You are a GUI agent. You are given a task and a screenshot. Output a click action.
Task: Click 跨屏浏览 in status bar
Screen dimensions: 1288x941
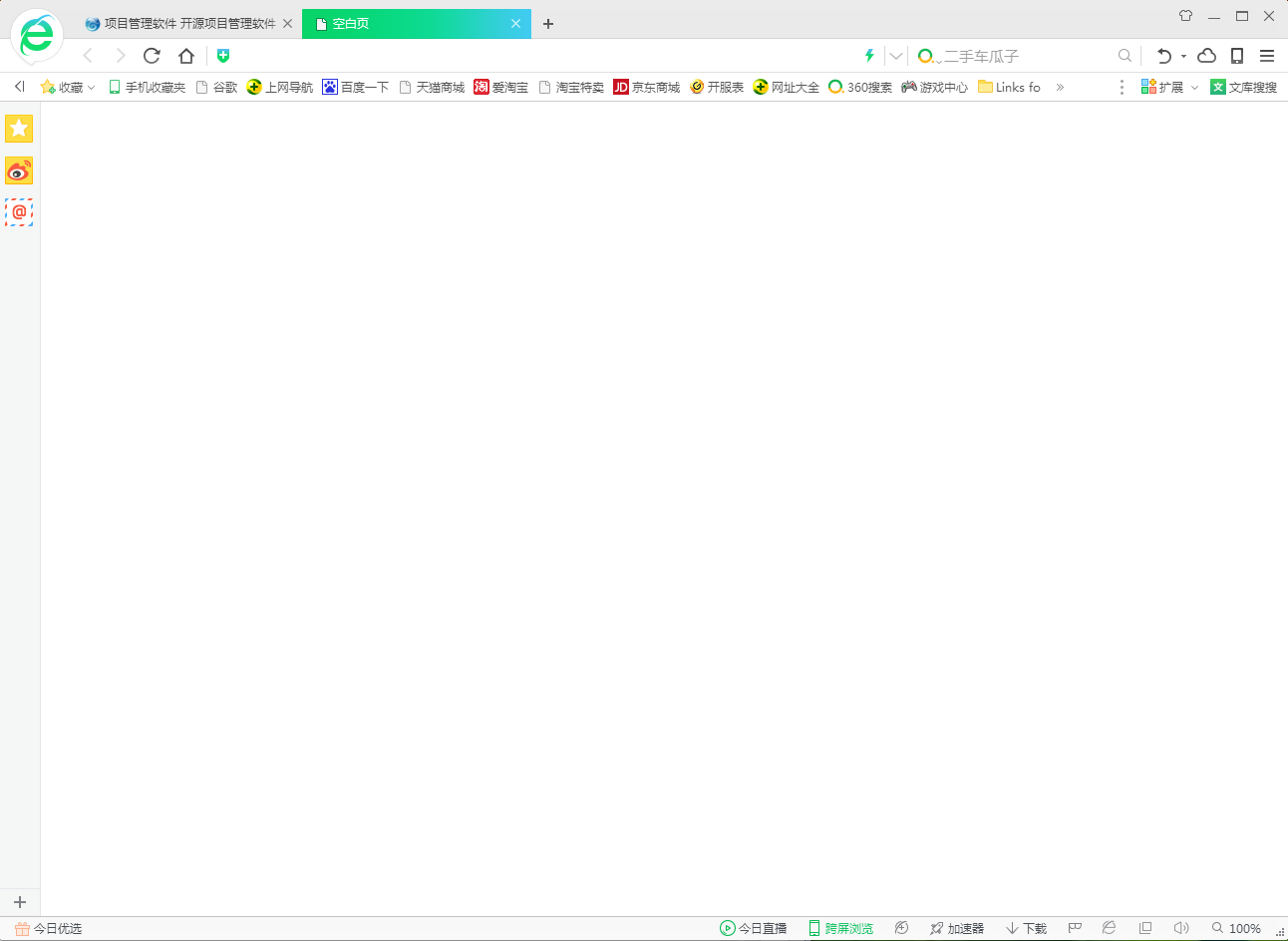point(840,928)
